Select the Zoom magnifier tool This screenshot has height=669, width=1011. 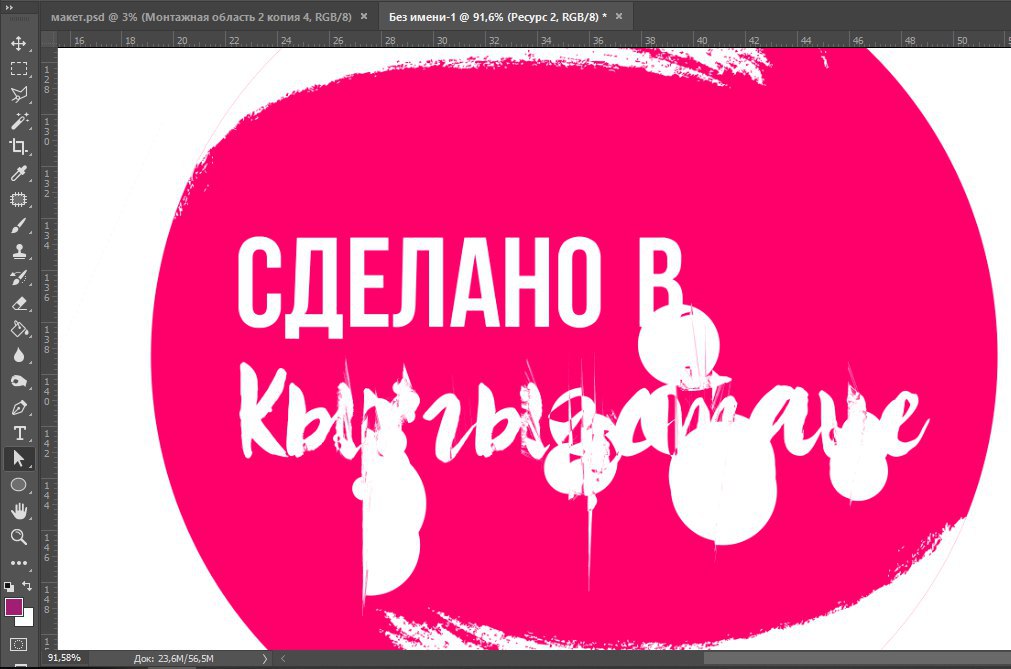[19, 537]
